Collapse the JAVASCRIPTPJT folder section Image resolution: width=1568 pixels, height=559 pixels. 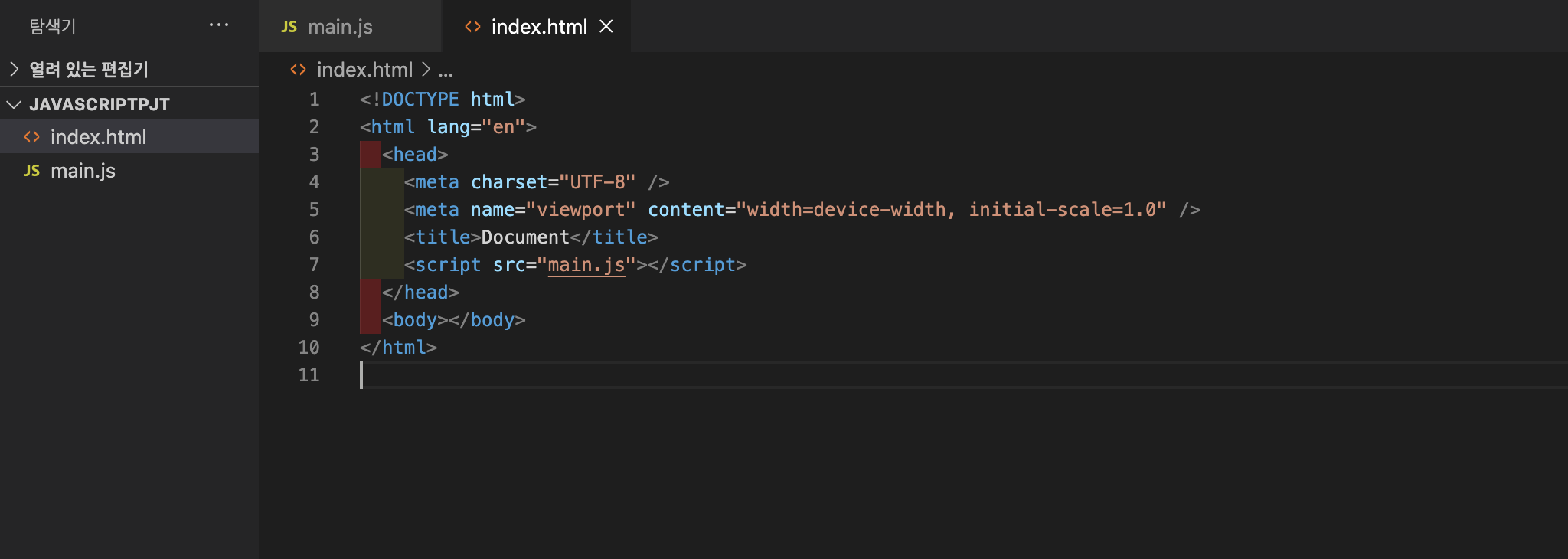pyautogui.click(x=129, y=104)
